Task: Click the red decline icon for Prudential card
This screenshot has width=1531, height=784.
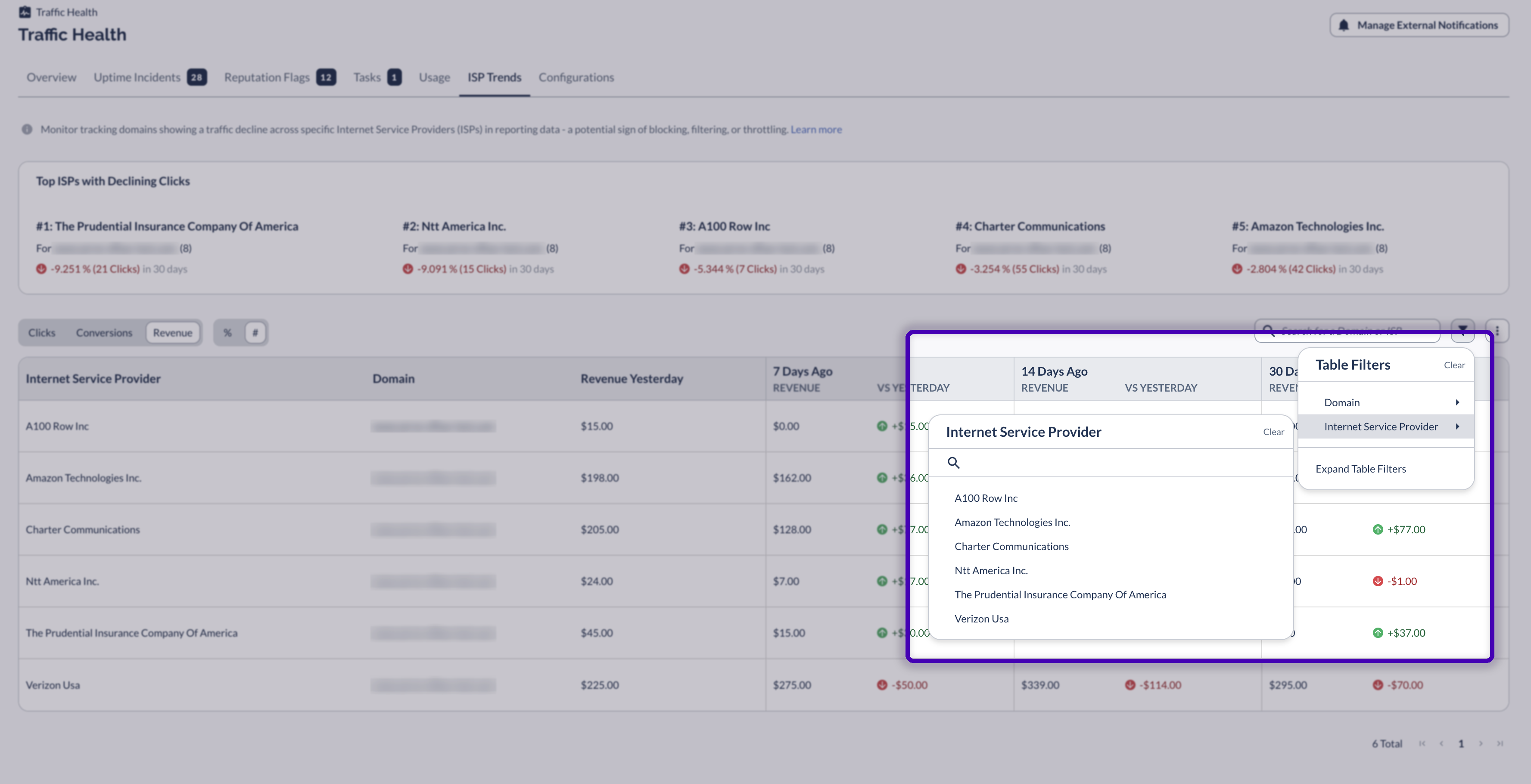Action: [41, 269]
